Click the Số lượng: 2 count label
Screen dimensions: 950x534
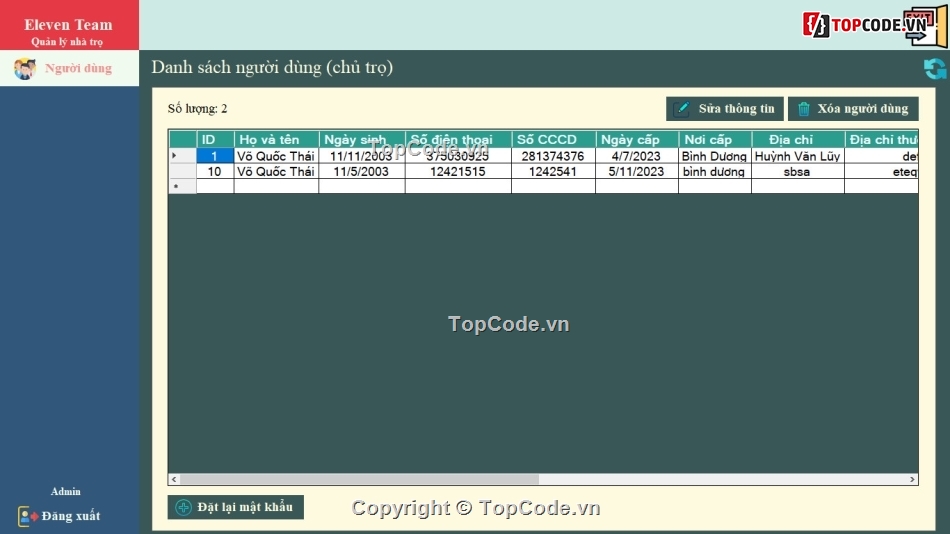click(x=198, y=108)
